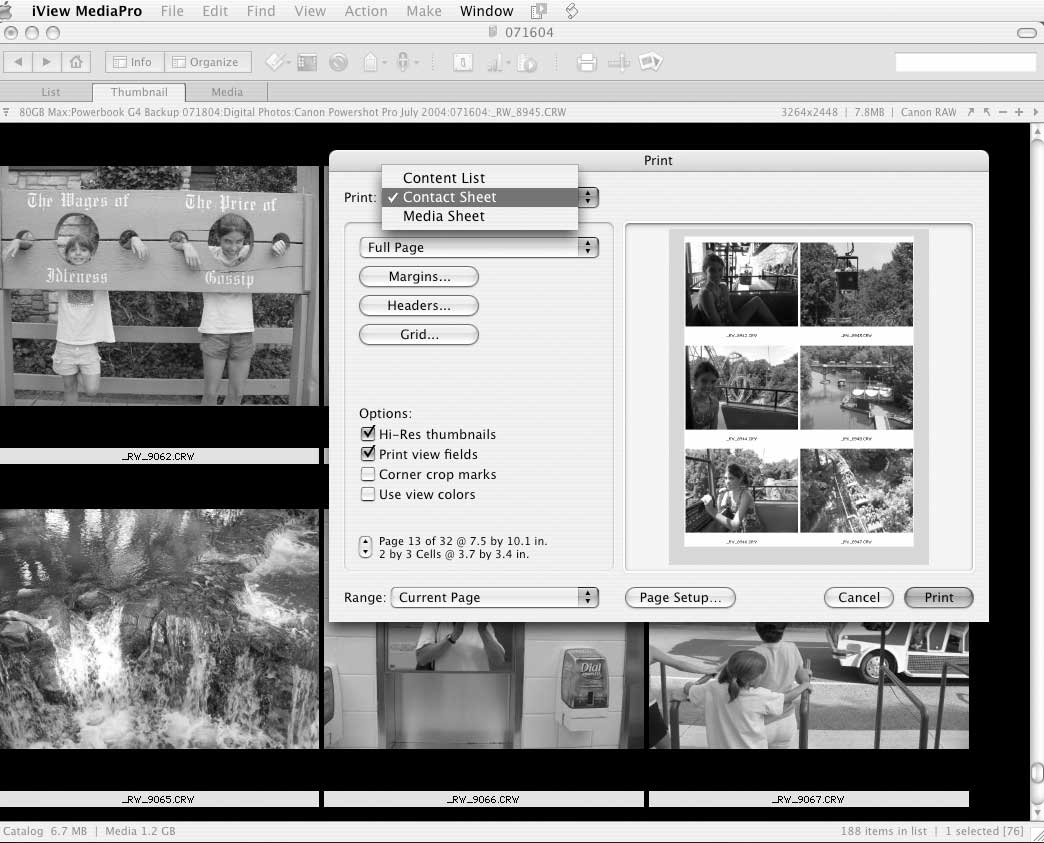Click the Print button

[x=939, y=597]
